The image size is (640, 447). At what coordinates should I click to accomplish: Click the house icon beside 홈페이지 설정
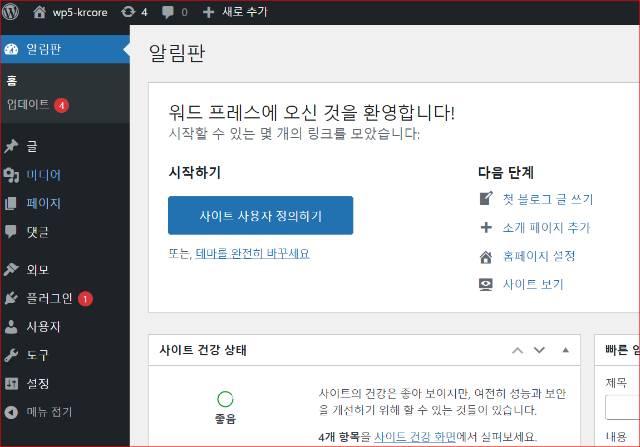(486, 257)
